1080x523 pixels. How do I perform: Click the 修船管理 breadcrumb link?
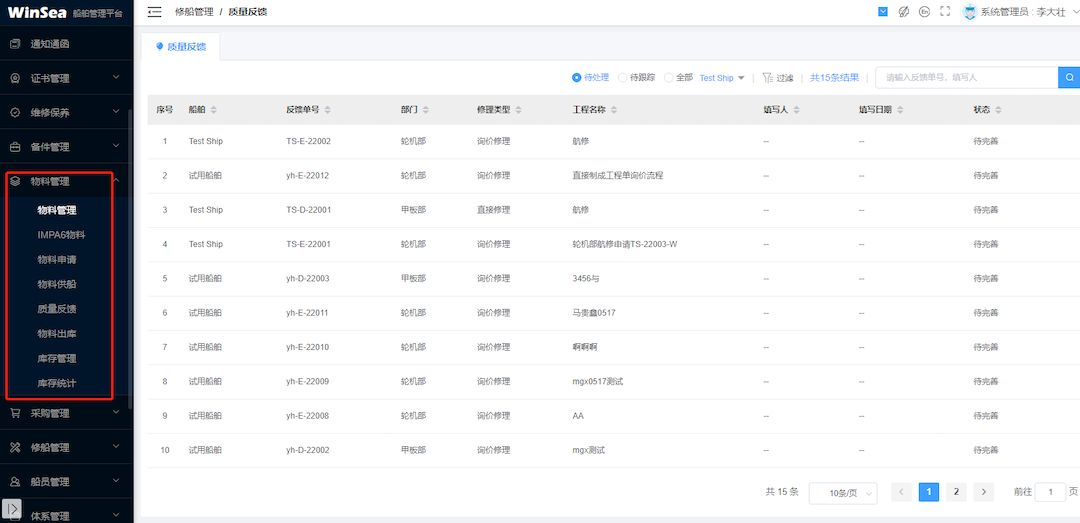(x=194, y=12)
